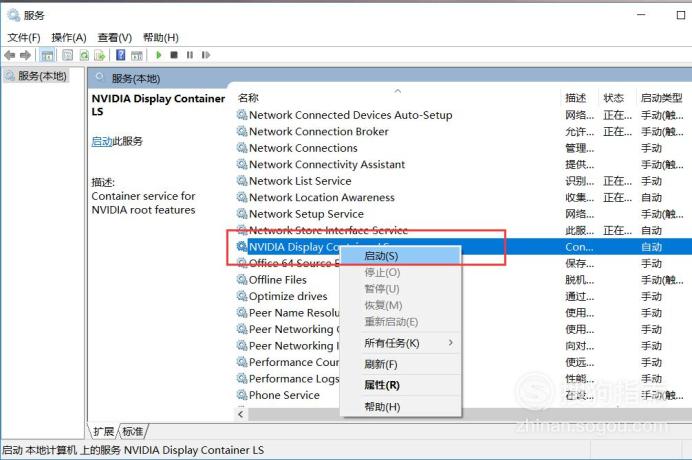Switch to the 扩展 tab

(104, 431)
